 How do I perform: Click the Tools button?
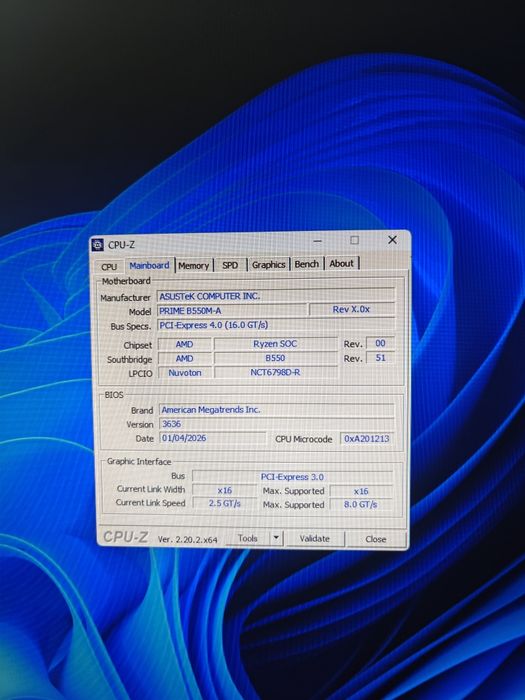248,538
